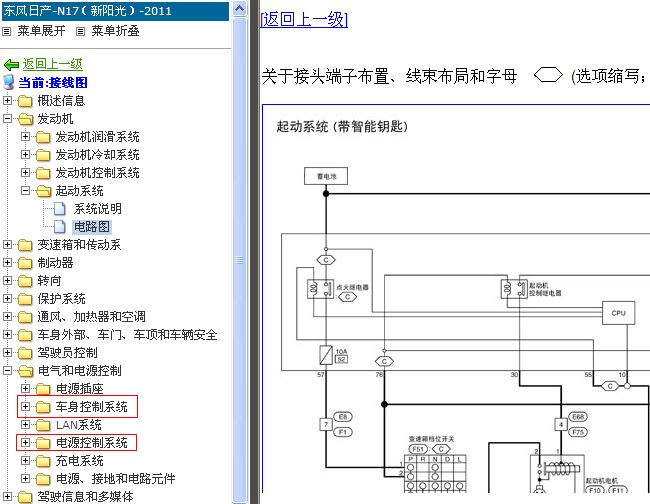Collapse the 发动机 tree node

[7, 119]
